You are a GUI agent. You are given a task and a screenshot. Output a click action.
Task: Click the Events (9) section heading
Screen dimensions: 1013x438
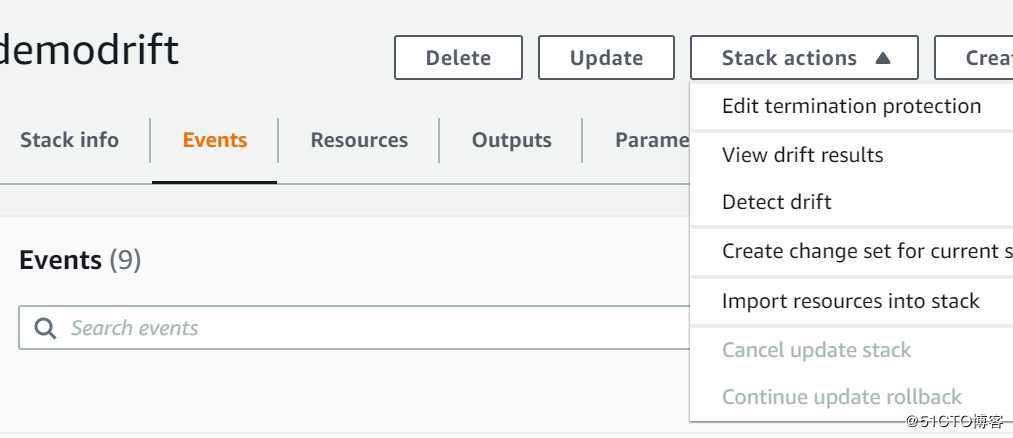click(80, 261)
